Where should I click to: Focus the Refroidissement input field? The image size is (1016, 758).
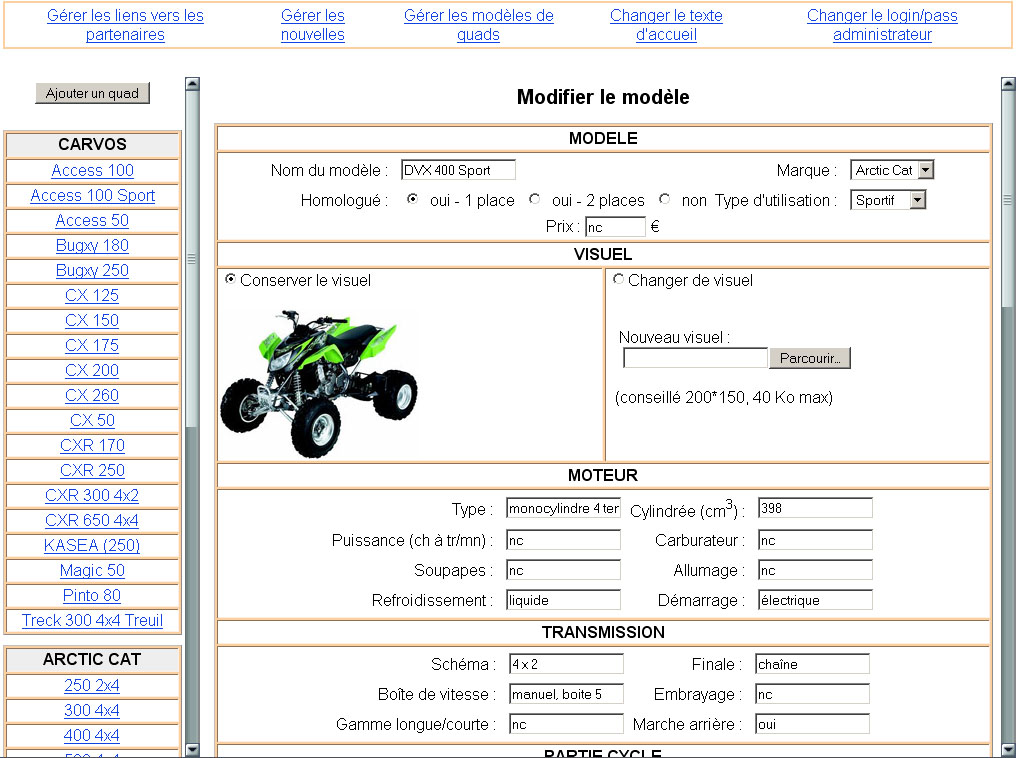563,600
